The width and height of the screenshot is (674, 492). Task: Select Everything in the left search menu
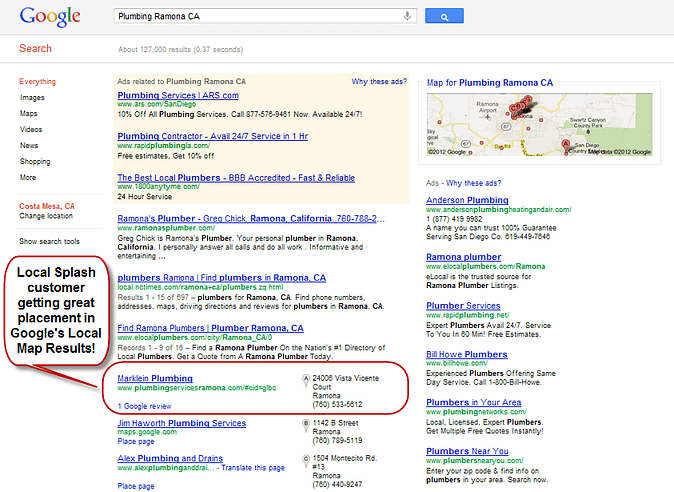click(x=37, y=81)
